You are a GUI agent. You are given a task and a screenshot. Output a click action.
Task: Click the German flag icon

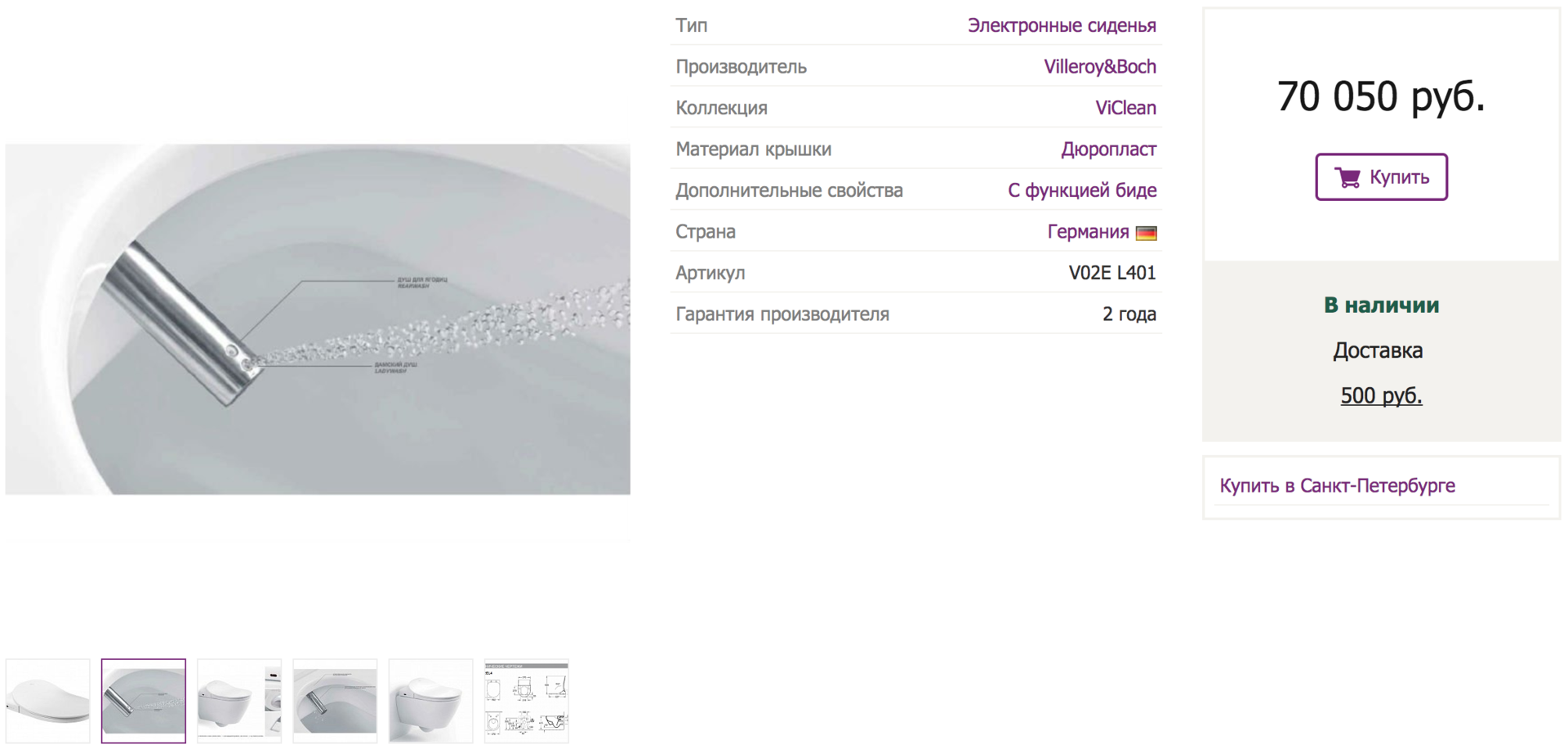(x=1147, y=233)
